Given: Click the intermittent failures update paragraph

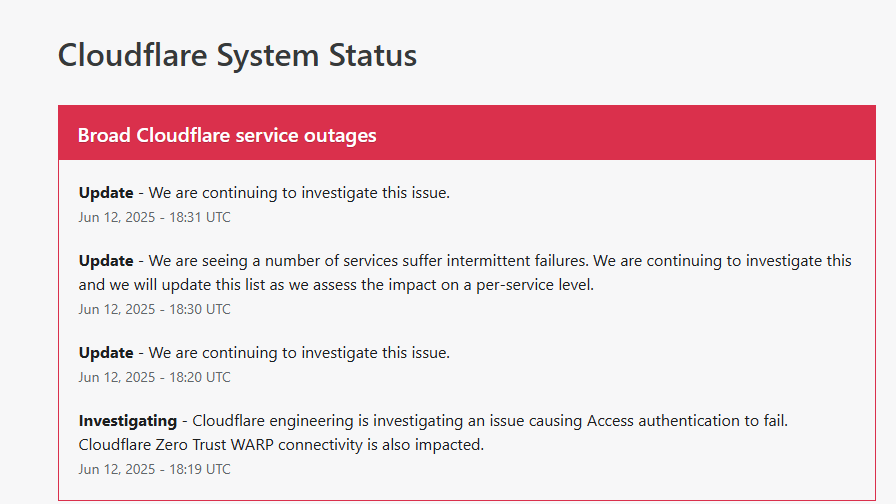Looking at the screenshot, I should (x=465, y=273).
